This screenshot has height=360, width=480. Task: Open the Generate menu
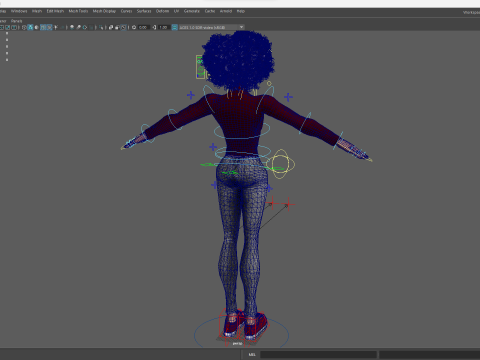pyautogui.click(x=192, y=11)
